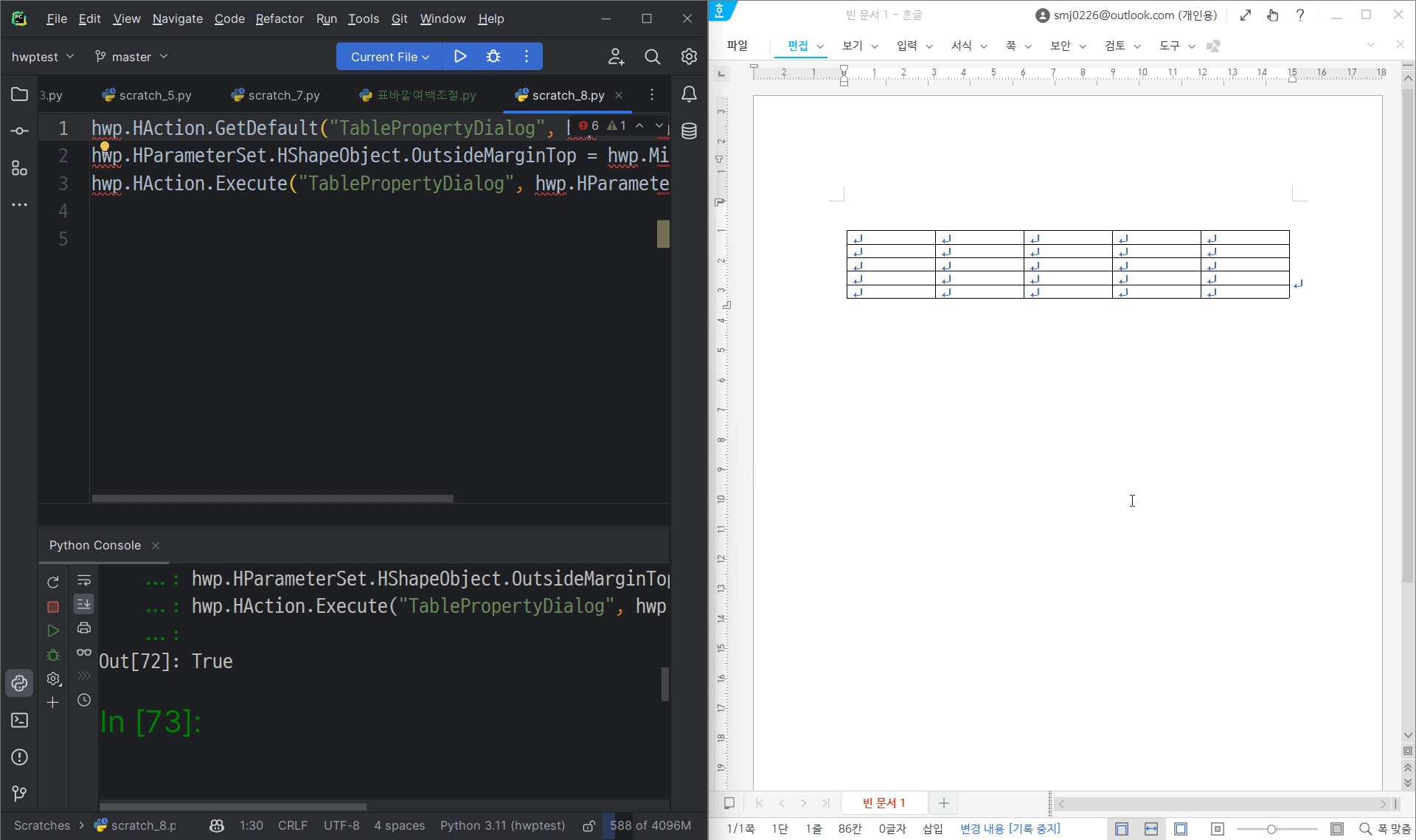Toggle 삽입 insert mode in status bar
Viewport: 1416px width, 840px height.
[x=932, y=828]
